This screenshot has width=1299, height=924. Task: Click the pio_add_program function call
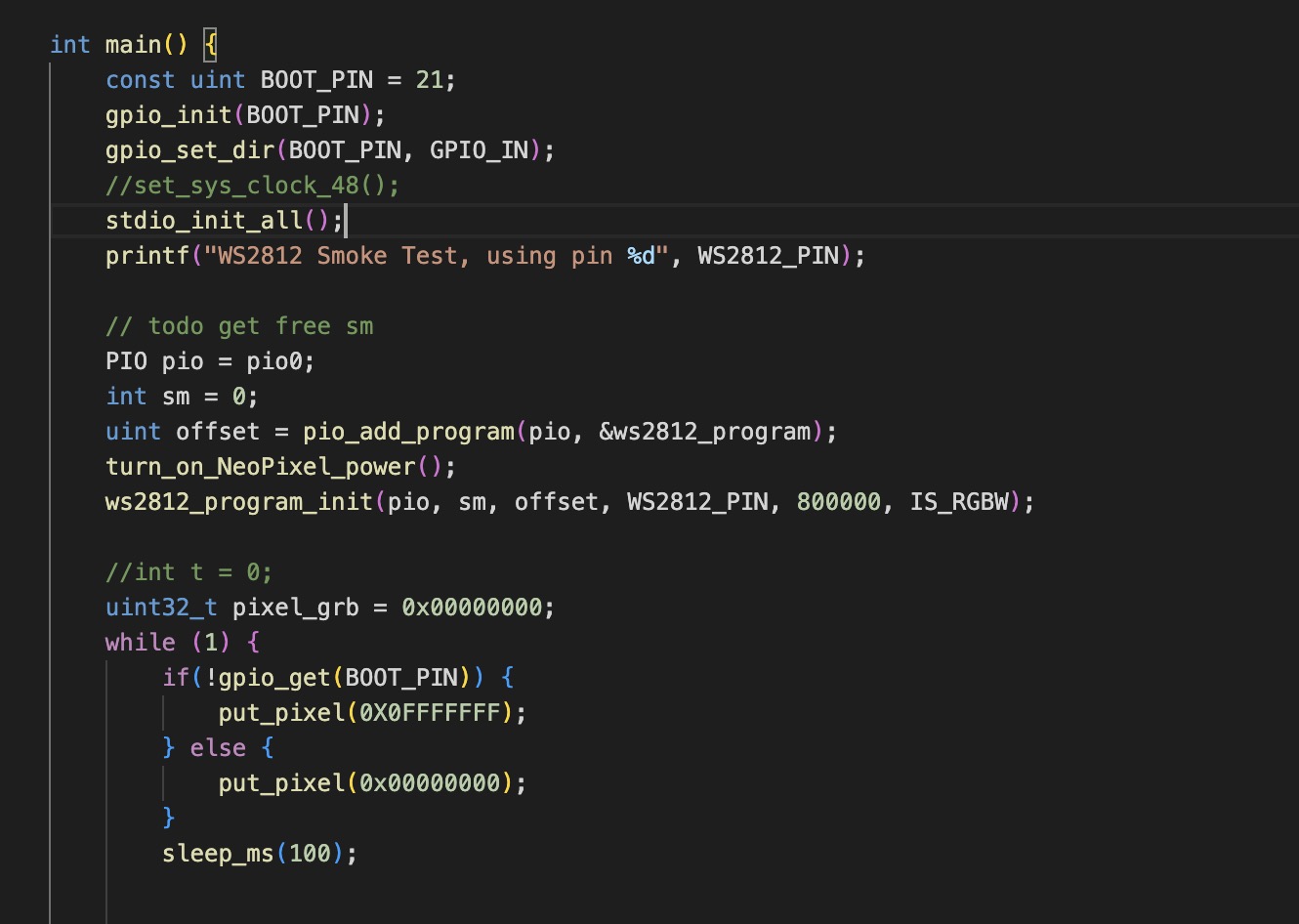coord(408,432)
